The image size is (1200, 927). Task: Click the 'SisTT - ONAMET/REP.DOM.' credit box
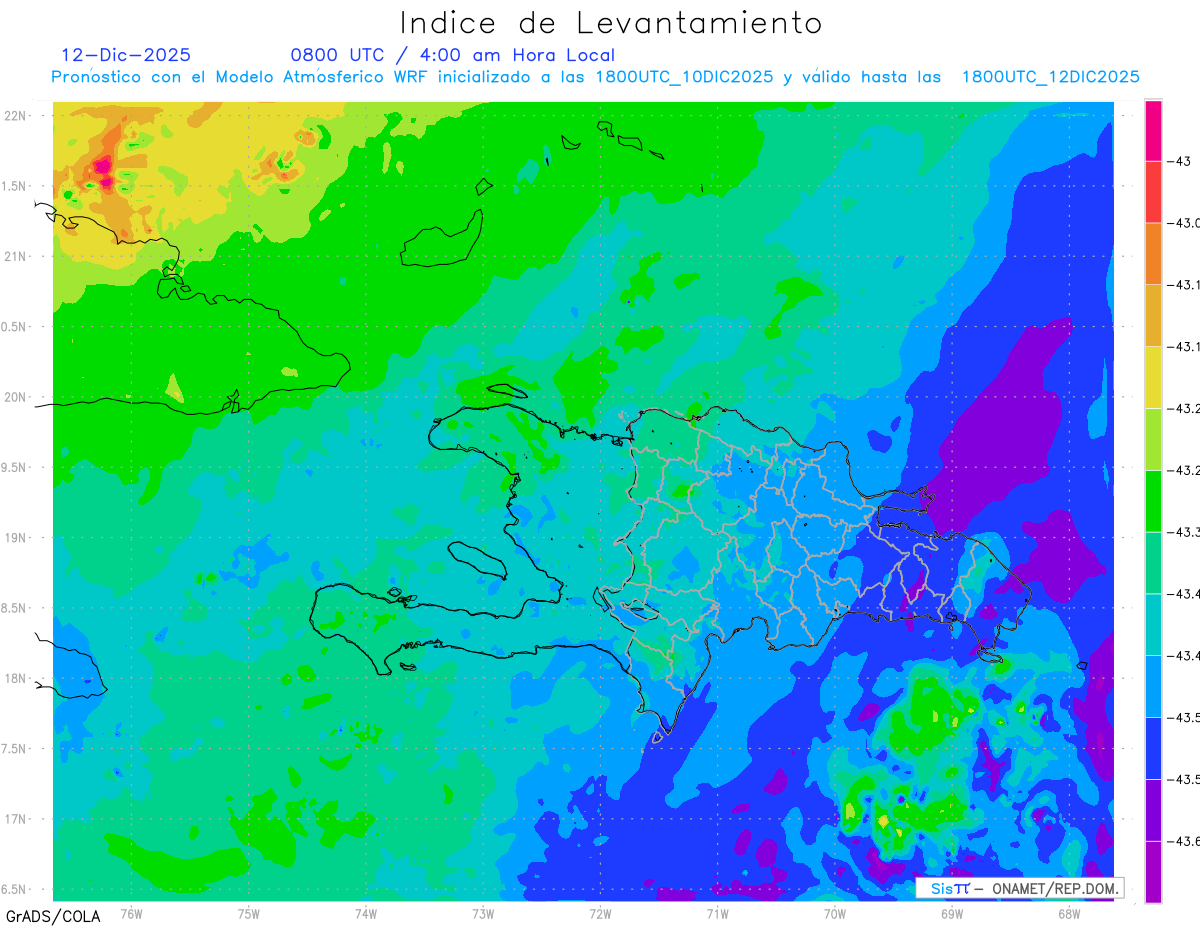pos(1019,888)
